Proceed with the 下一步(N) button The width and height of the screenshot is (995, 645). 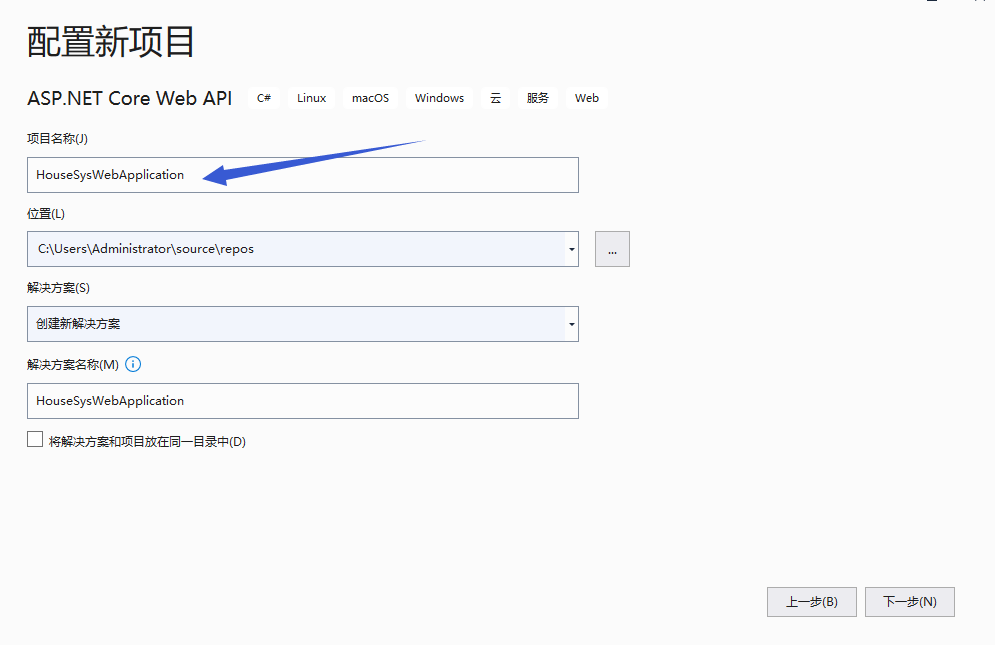tap(910, 602)
